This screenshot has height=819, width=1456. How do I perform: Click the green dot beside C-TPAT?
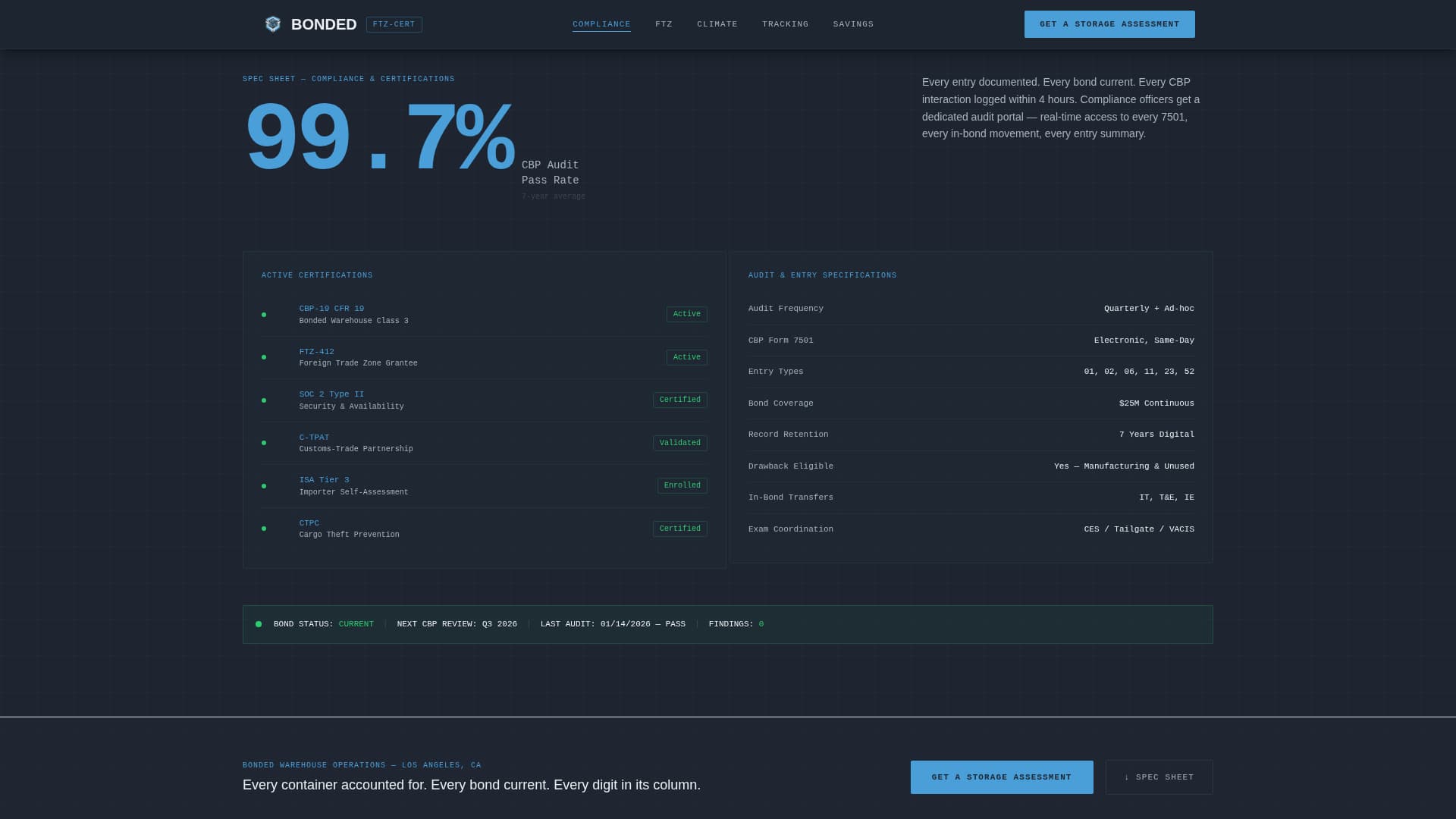pyautogui.click(x=264, y=442)
